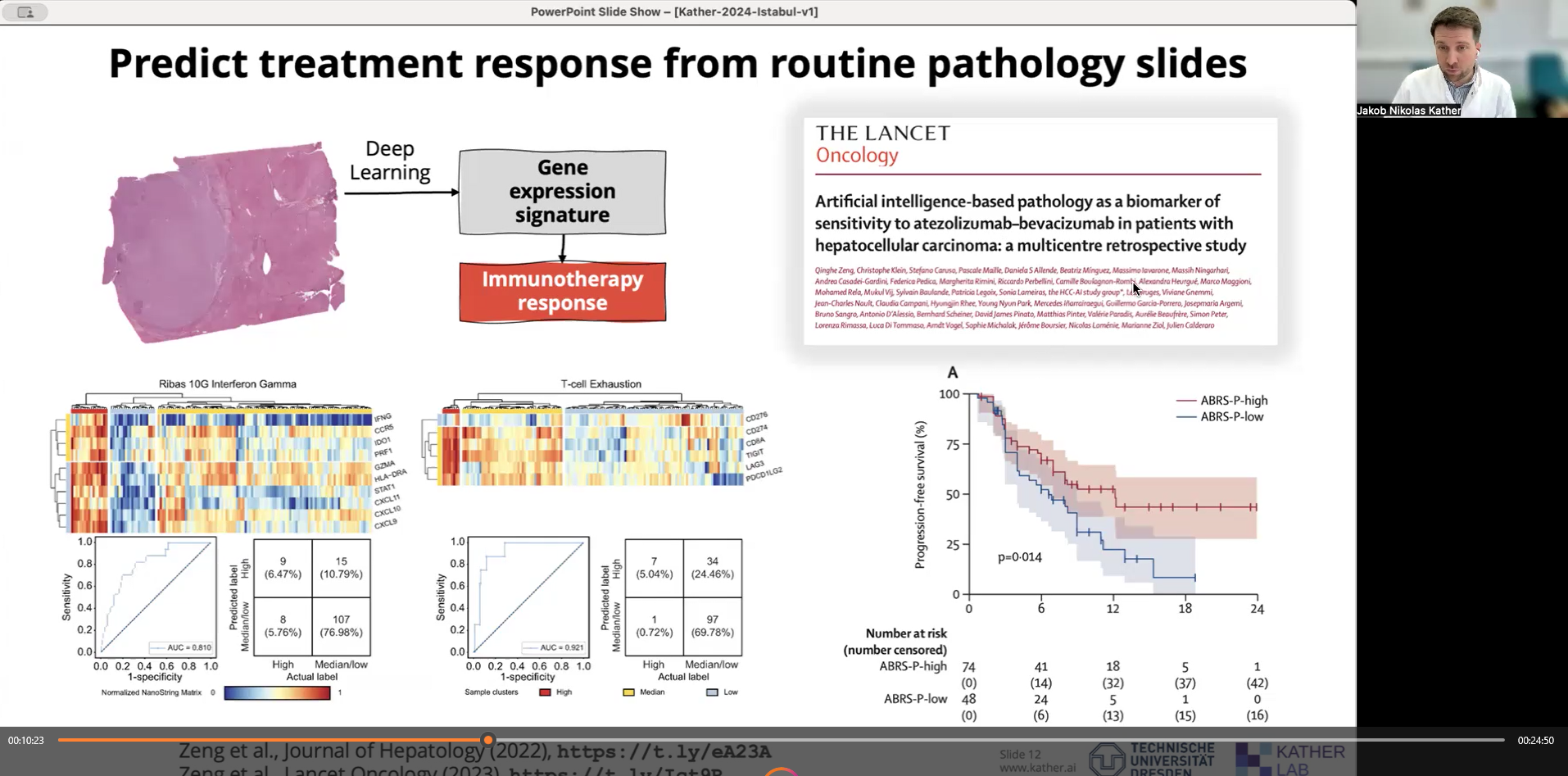Click the 'IFNG' gene label on heatmap

tap(383, 418)
